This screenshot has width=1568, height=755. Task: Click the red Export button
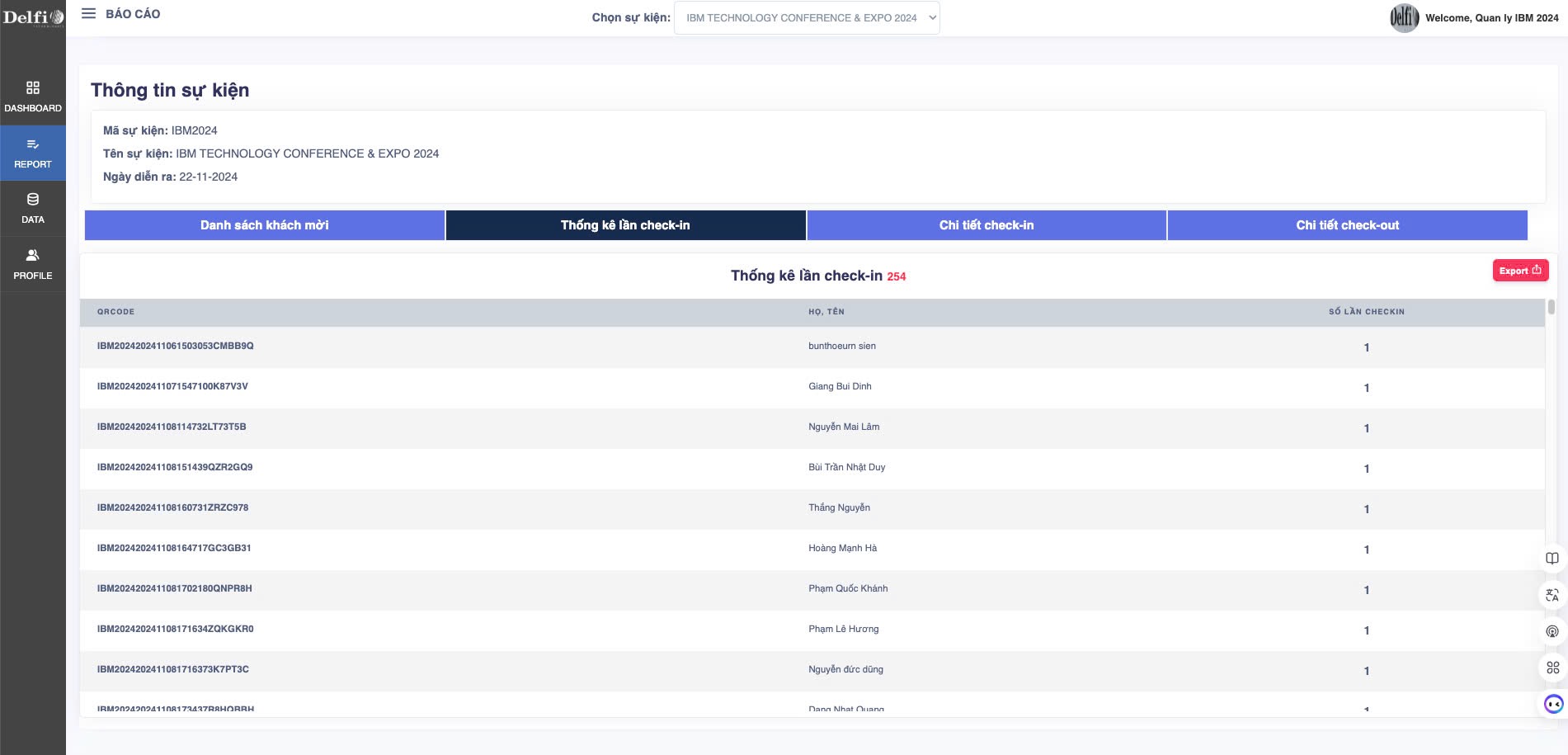pyautogui.click(x=1519, y=271)
